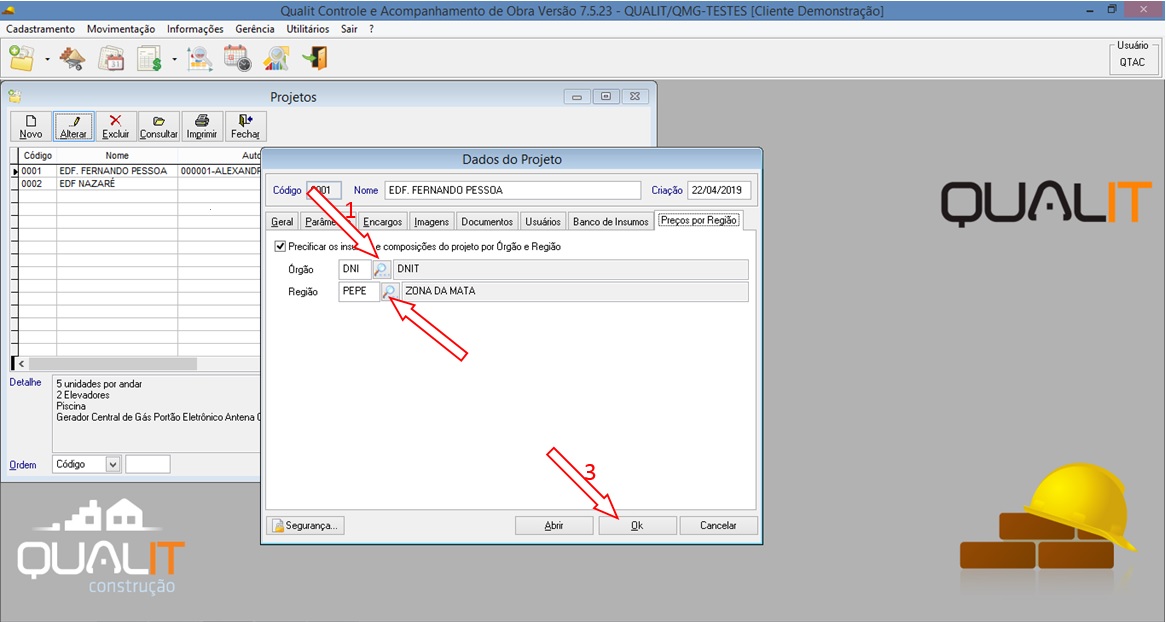Select row 0002 EDF NAZARÉ
Image resolution: width=1166 pixels, height=622 pixels.
pyautogui.click(x=135, y=184)
